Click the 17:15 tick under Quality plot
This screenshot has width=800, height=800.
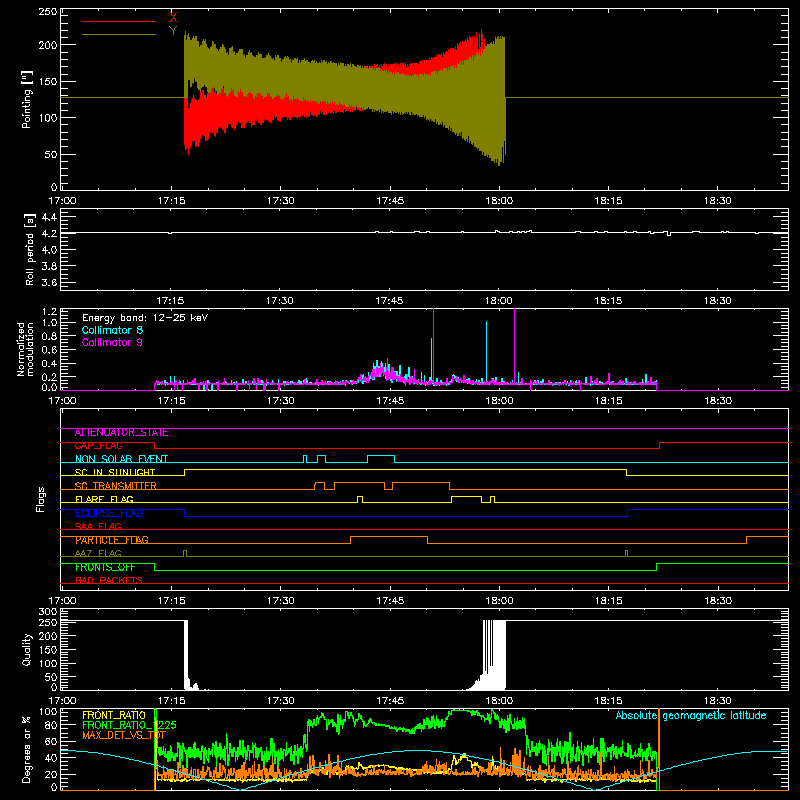(171, 701)
